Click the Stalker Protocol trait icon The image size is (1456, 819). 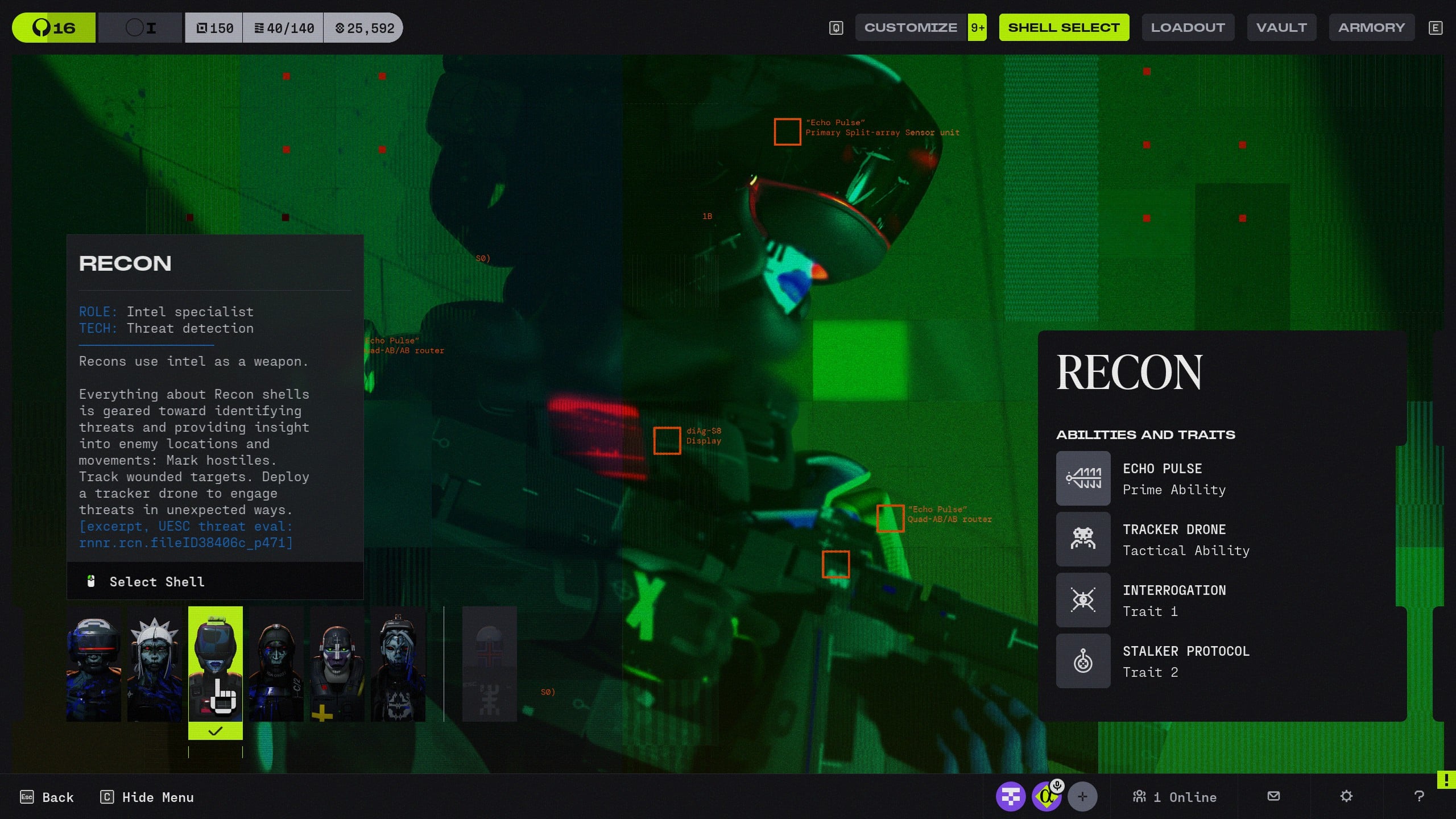tap(1083, 661)
